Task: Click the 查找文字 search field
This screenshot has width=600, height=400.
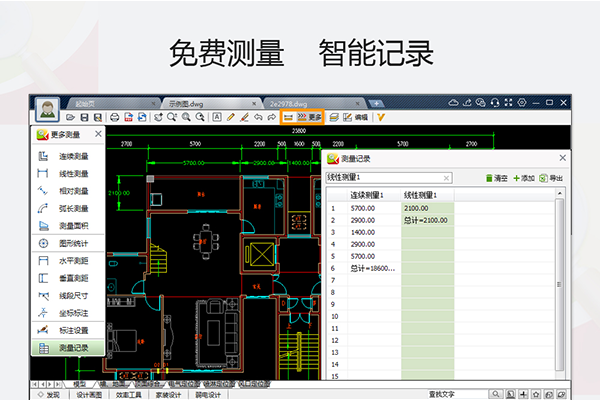Action: (x=457, y=394)
